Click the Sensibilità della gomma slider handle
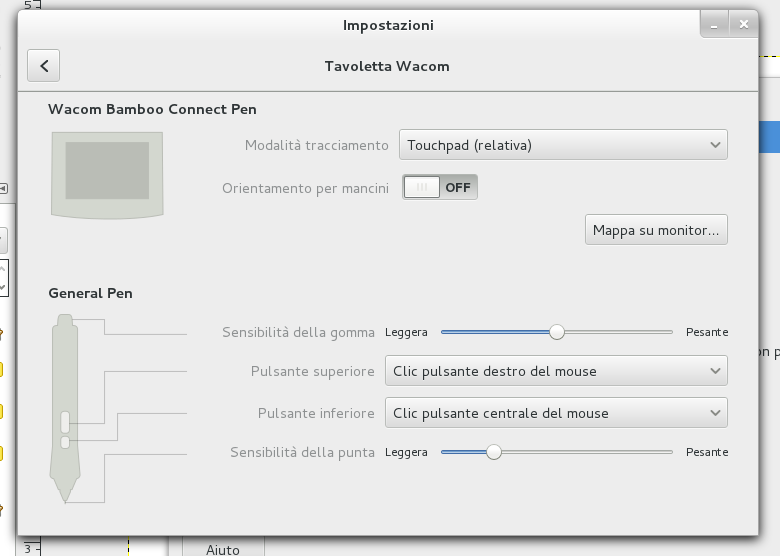 [557, 332]
